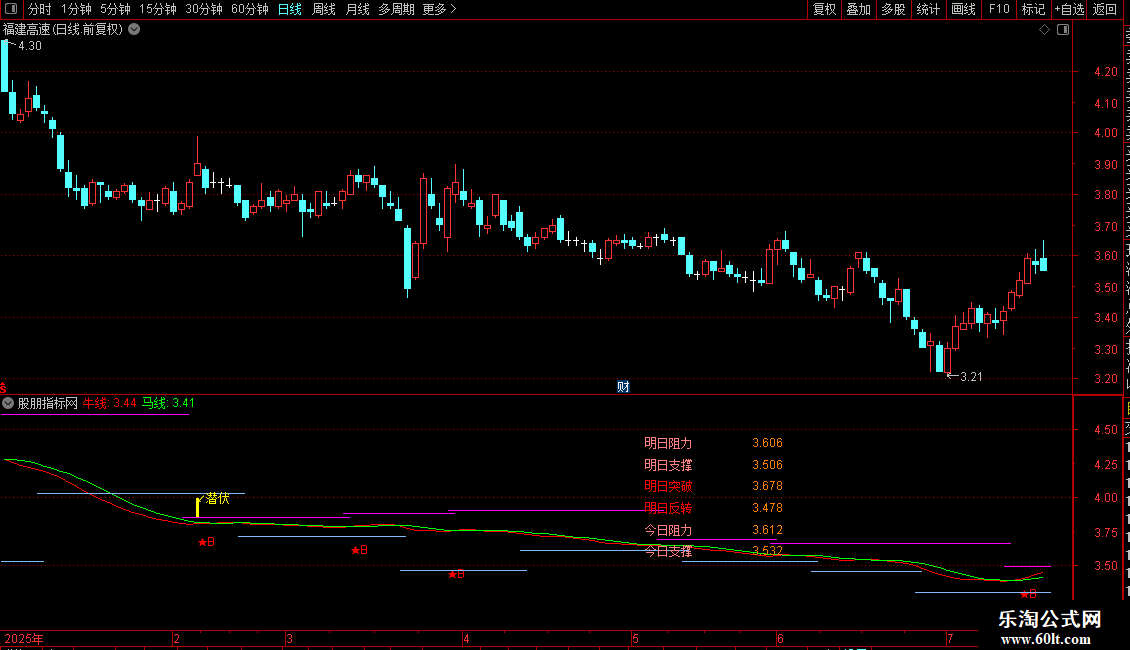Click 明日反转 value 3.478

pyautogui.click(x=767, y=508)
